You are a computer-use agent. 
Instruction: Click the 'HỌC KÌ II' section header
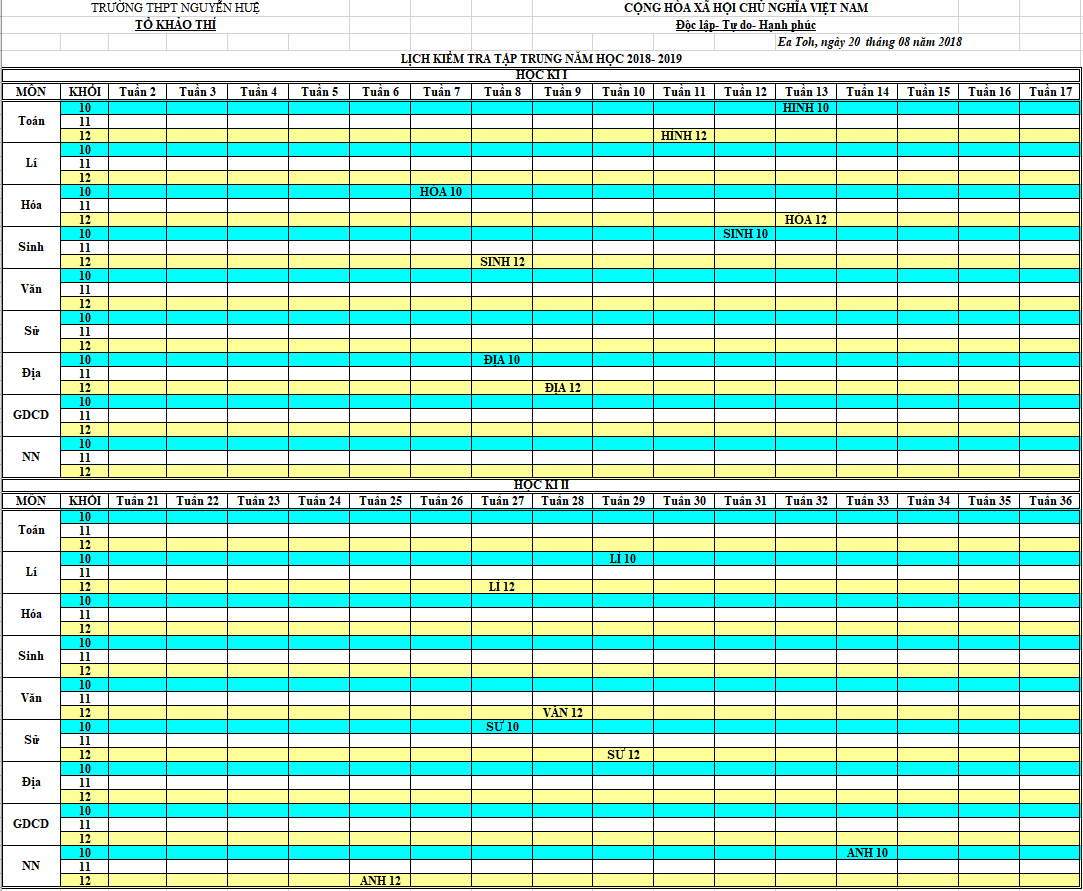coord(541,485)
